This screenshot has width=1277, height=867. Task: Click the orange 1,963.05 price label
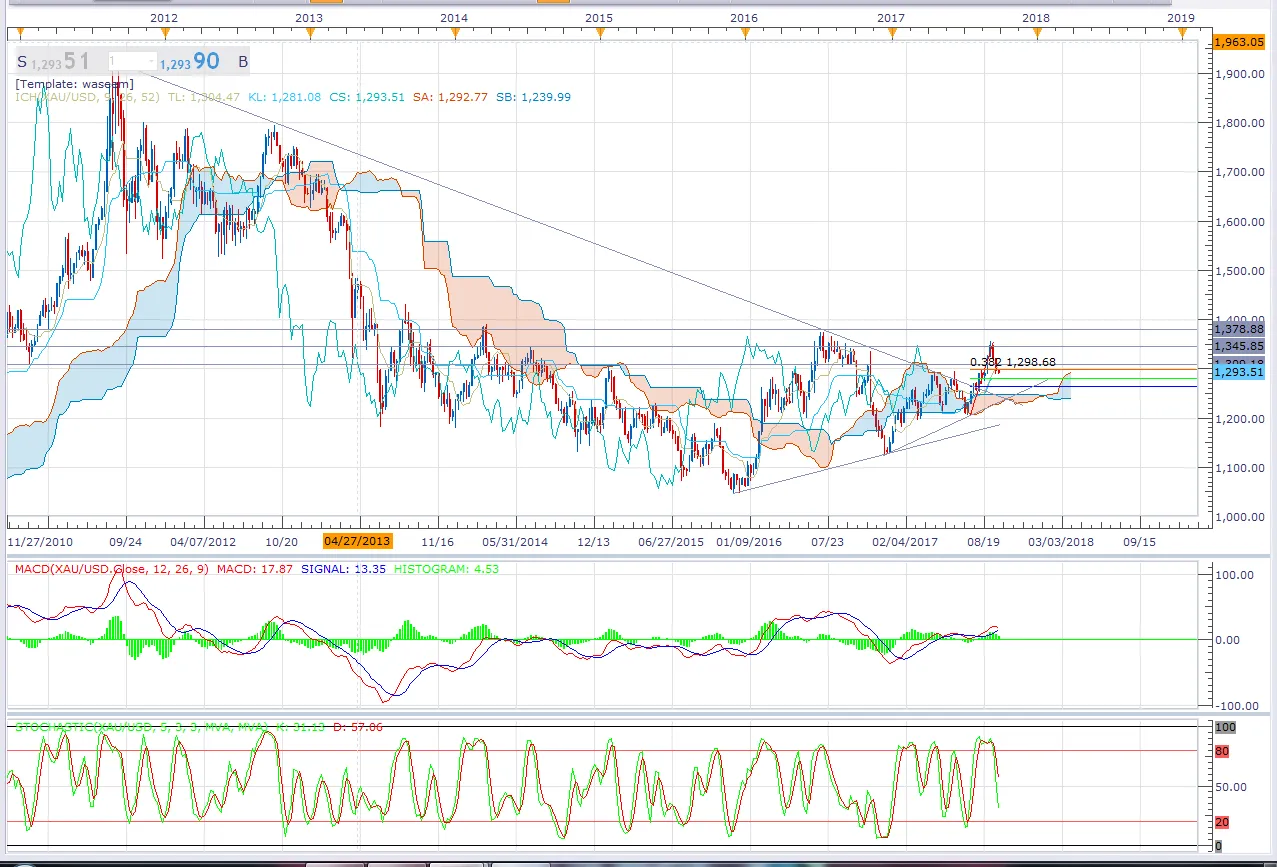click(x=1237, y=42)
